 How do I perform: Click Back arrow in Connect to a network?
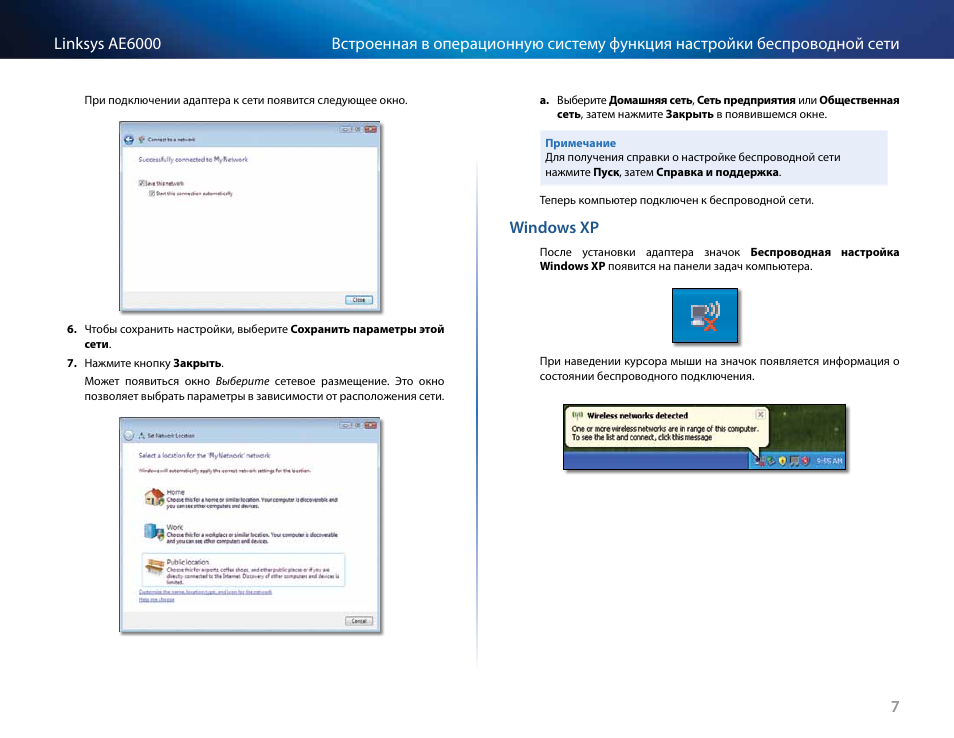[x=128, y=139]
